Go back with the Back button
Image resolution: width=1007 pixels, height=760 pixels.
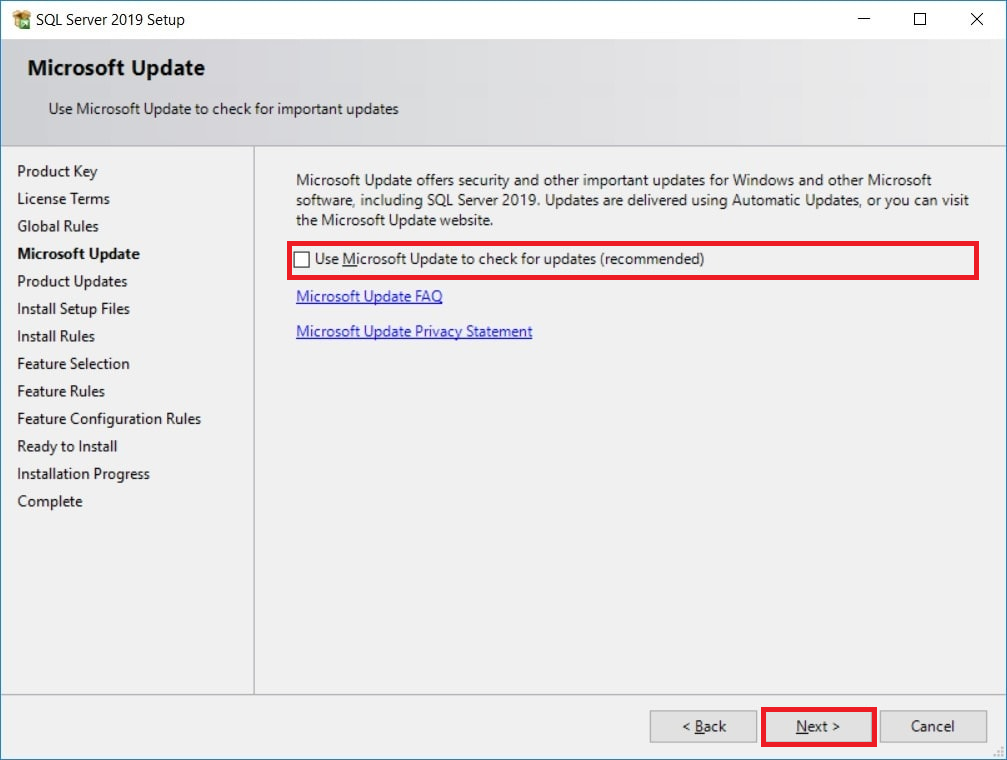coord(704,726)
